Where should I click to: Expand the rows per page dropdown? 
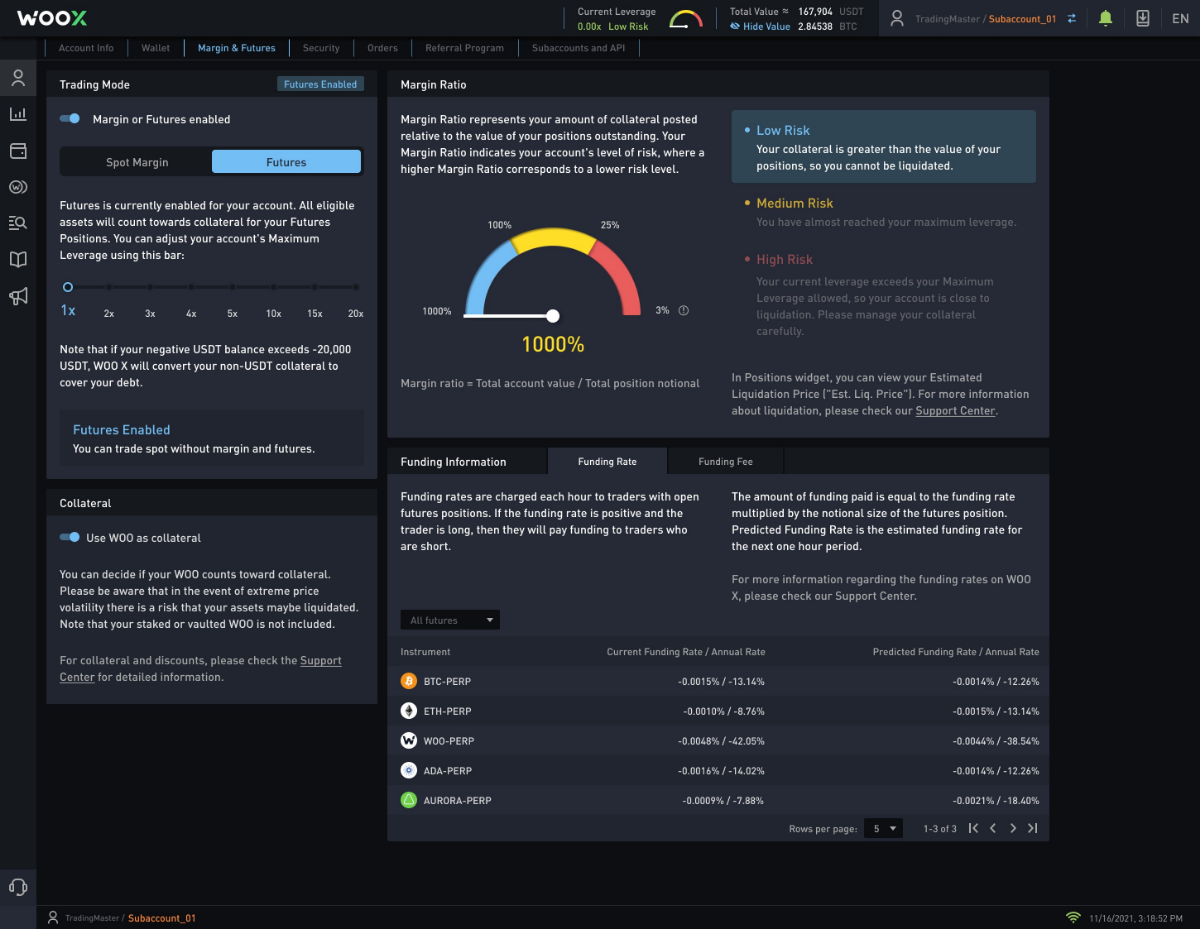pyautogui.click(x=881, y=828)
